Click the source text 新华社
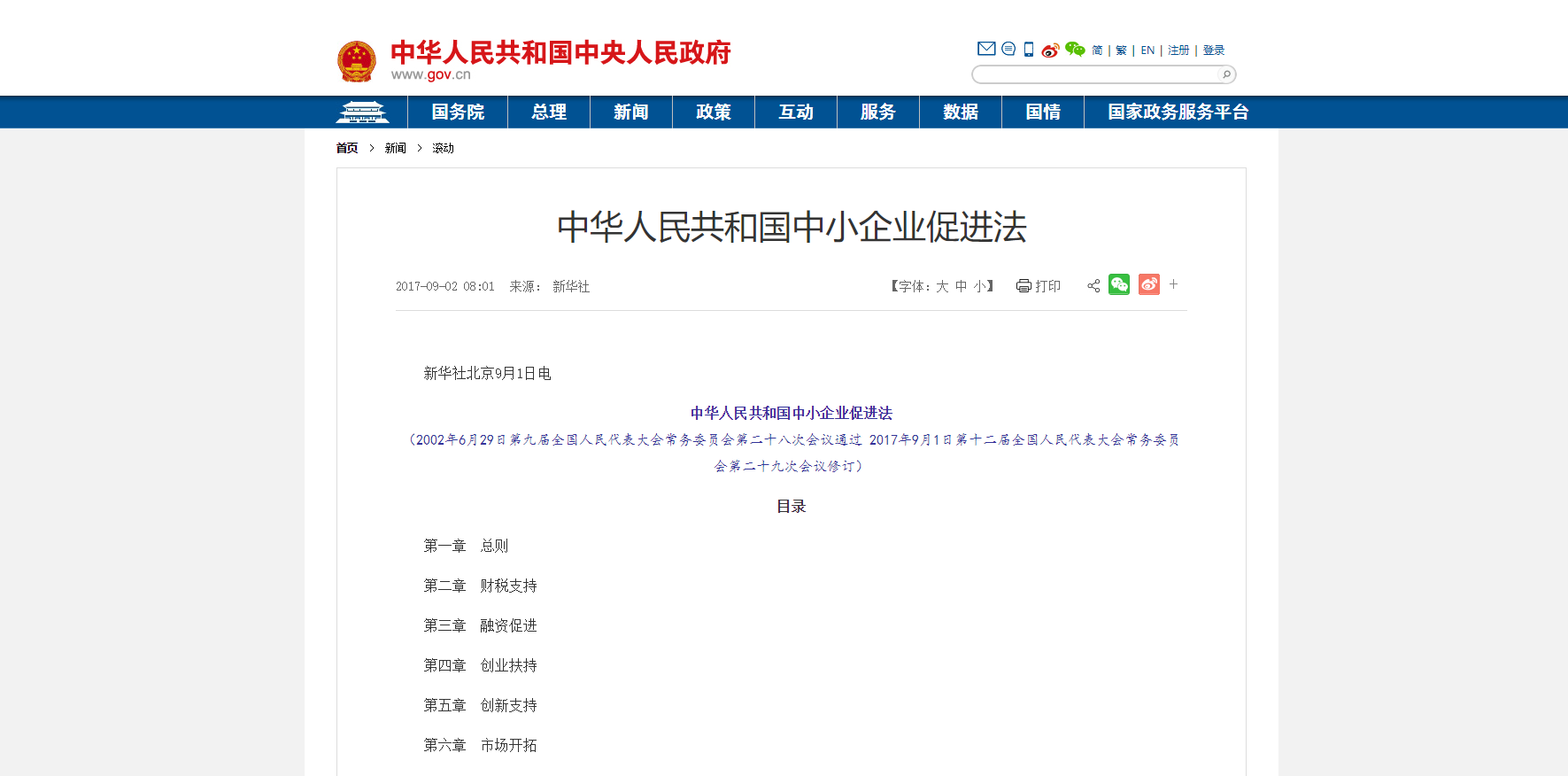Image resolution: width=1568 pixels, height=776 pixels. click(571, 286)
